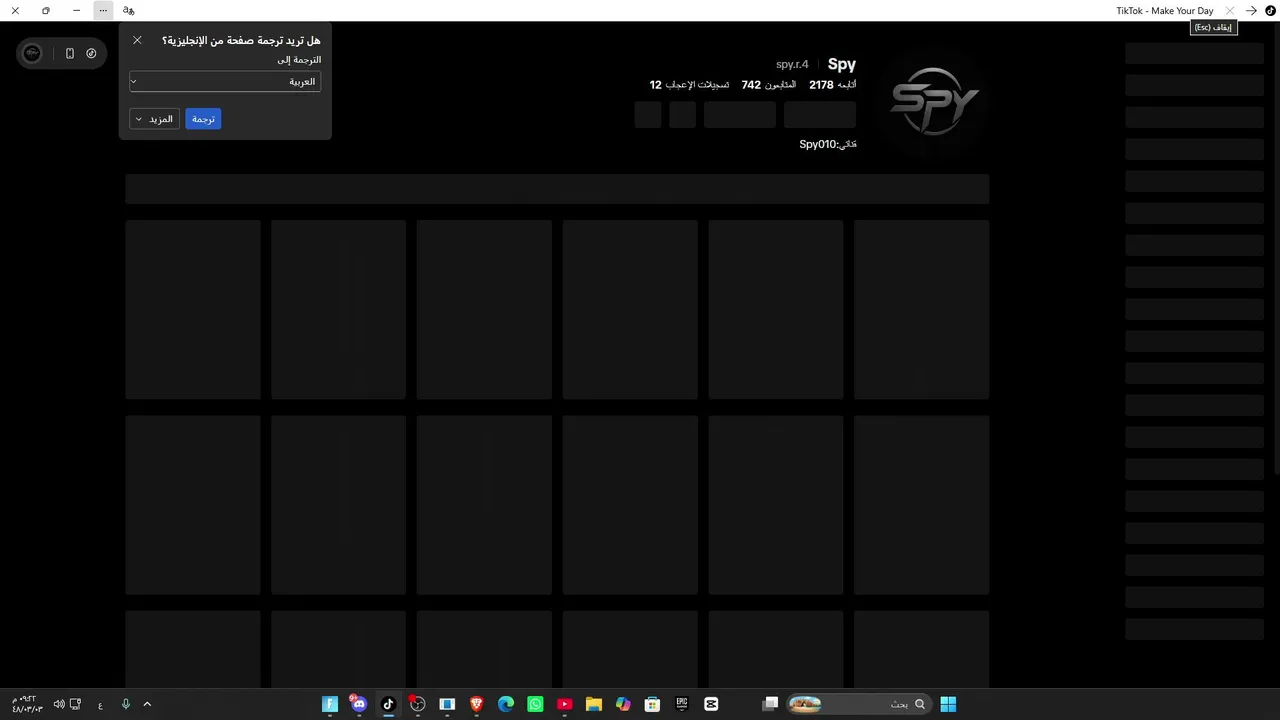This screenshot has height=720, width=1280.
Task: Open the red YouTube app on taskbar
Action: tap(564, 704)
